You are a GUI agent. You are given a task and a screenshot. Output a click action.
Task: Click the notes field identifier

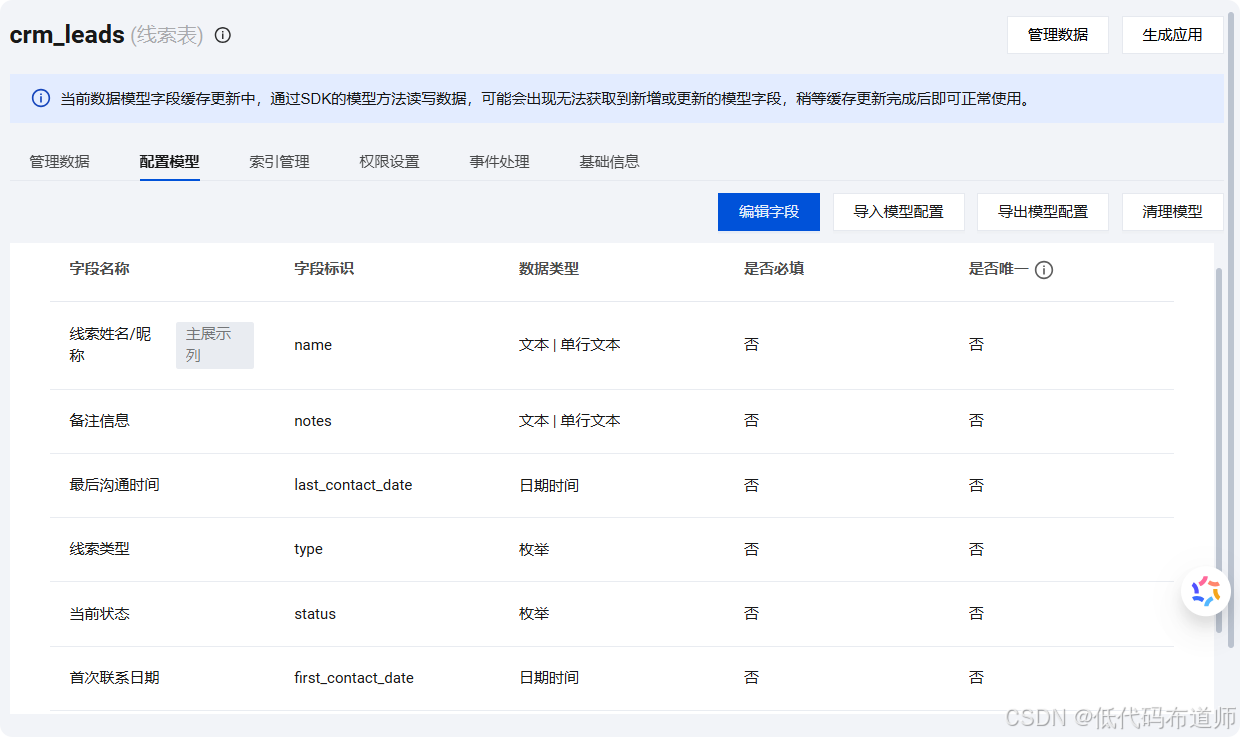(x=313, y=421)
